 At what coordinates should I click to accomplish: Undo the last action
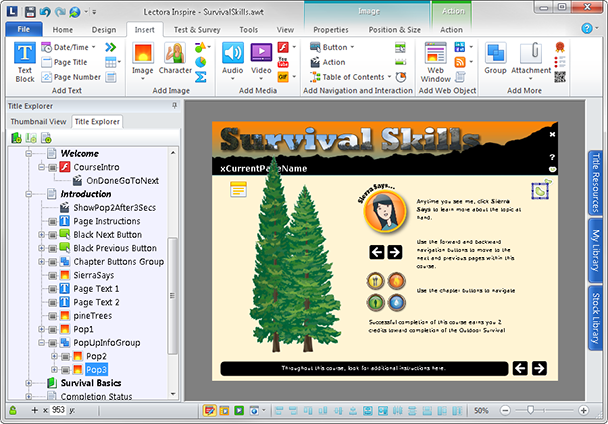pos(45,12)
